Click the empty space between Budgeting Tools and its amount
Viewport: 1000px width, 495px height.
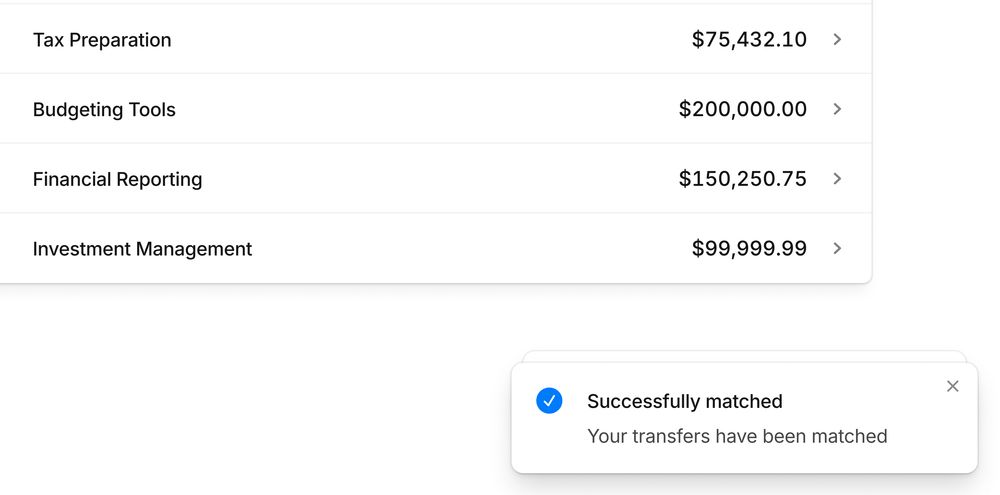pos(427,109)
